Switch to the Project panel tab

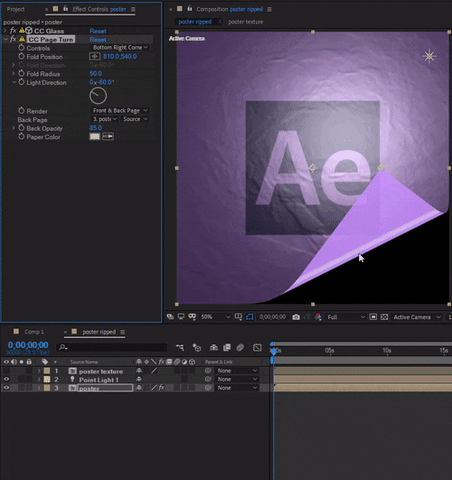(x=16, y=9)
